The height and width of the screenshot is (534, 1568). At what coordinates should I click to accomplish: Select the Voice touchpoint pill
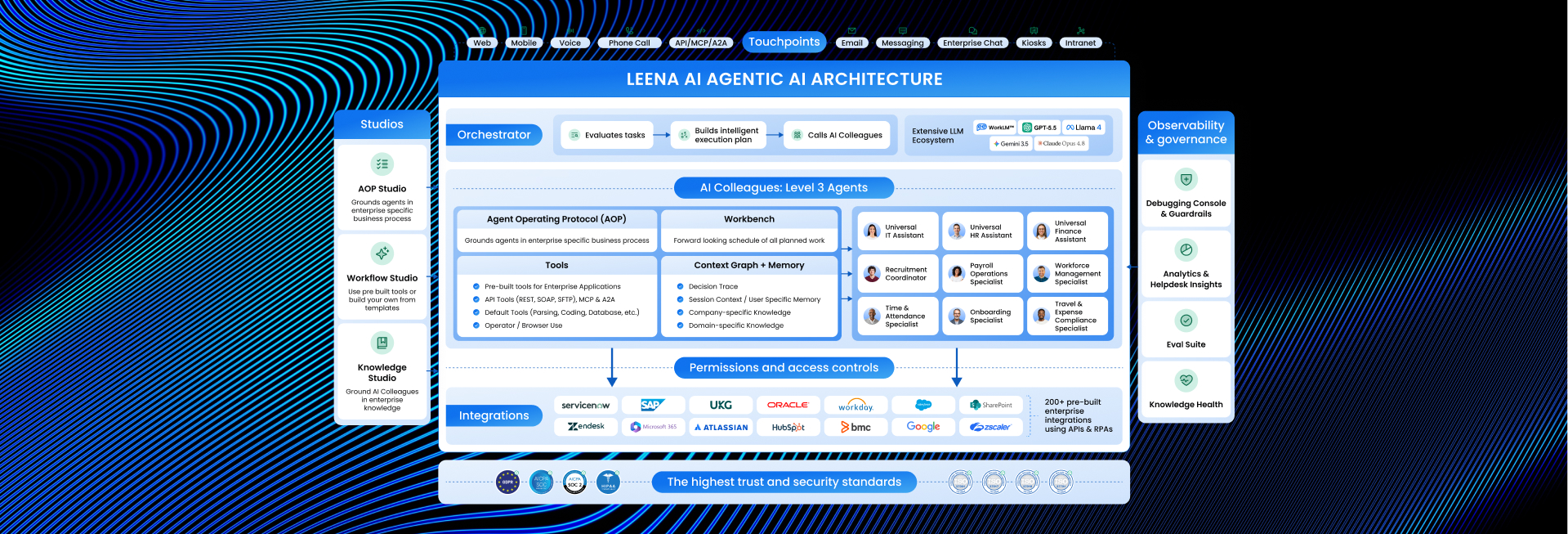[570, 43]
